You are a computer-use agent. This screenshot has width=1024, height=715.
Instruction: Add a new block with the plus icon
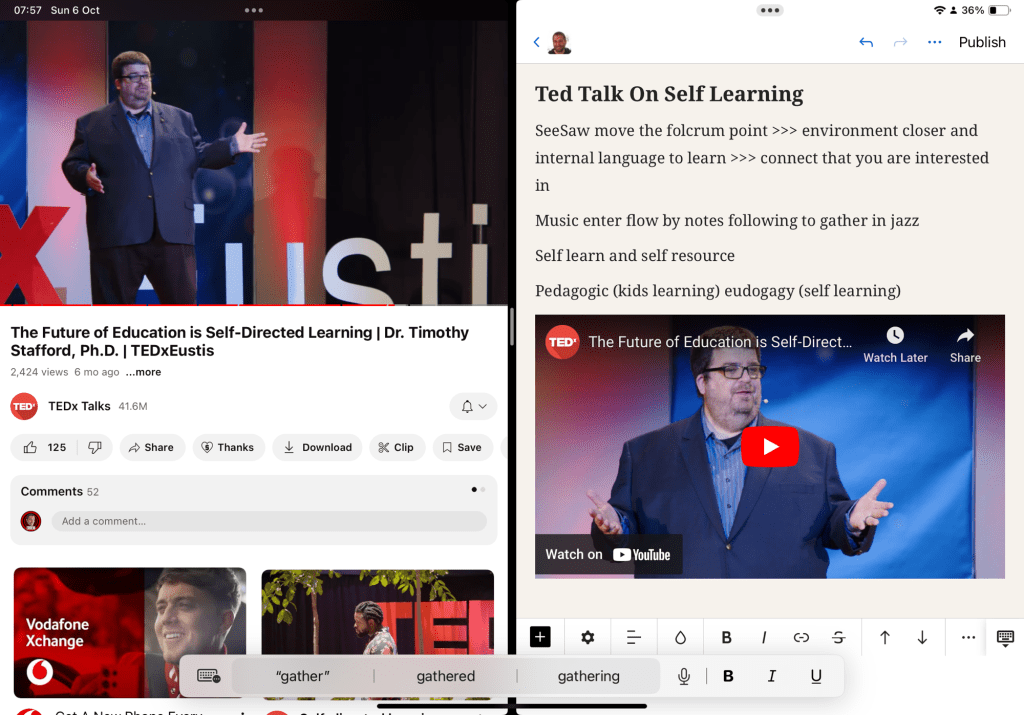[x=540, y=637]
